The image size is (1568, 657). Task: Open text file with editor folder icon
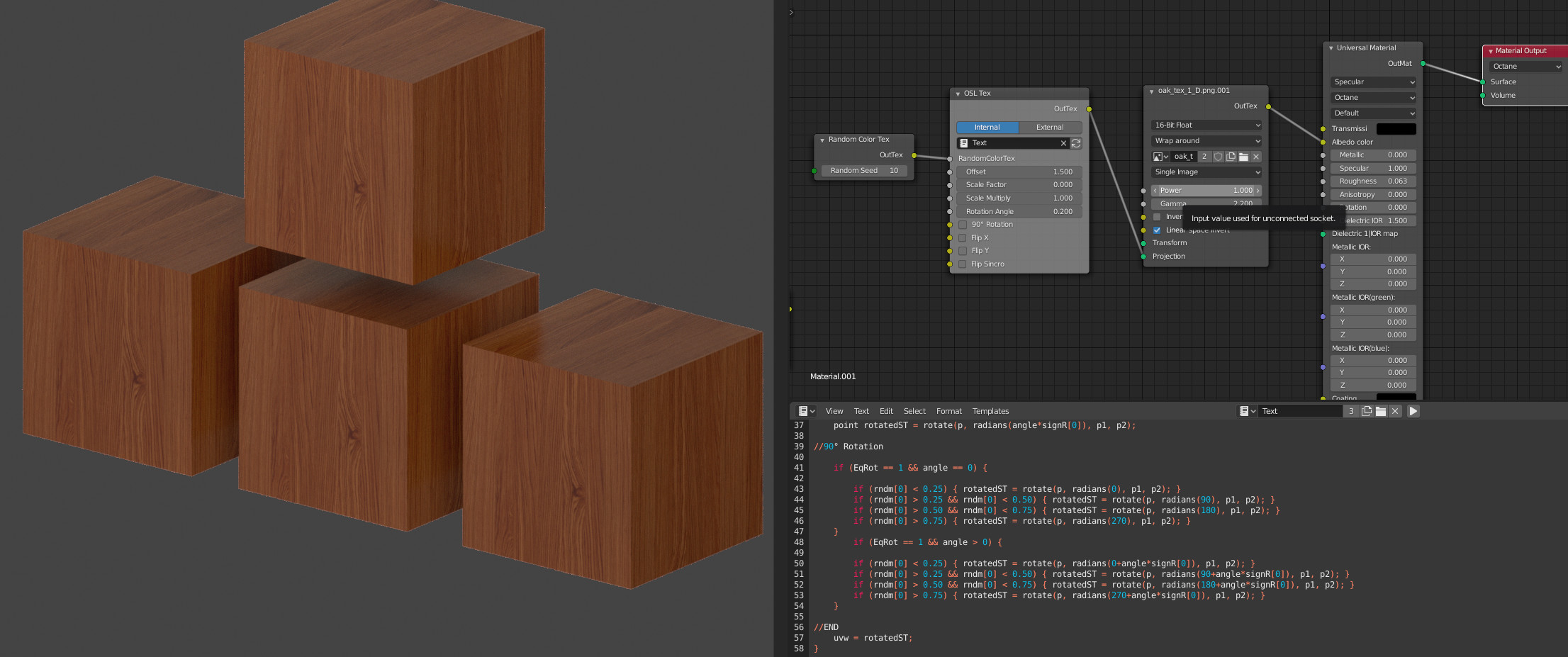tap(1381, 411)
